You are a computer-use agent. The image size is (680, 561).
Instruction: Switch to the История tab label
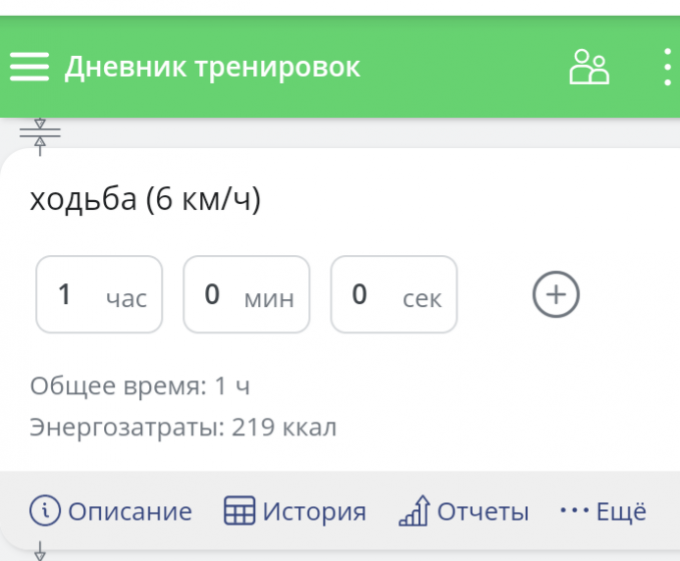(x=314, y=512)
